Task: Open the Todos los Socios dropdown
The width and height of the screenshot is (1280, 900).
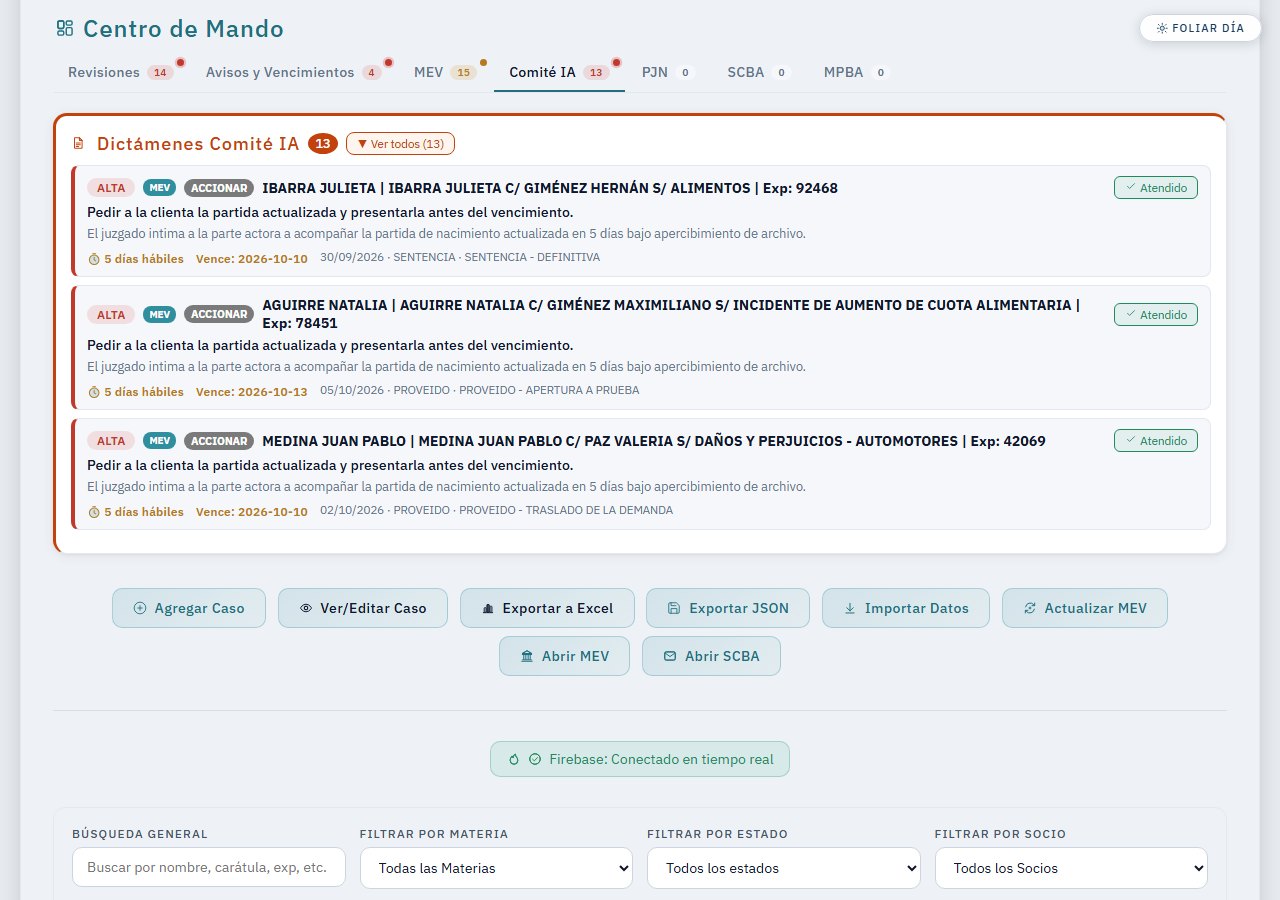Action: [x=1071, y=868]
